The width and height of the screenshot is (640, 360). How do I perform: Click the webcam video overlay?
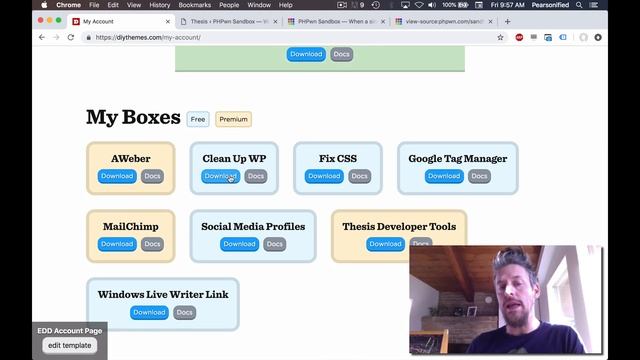pos(505,299)
